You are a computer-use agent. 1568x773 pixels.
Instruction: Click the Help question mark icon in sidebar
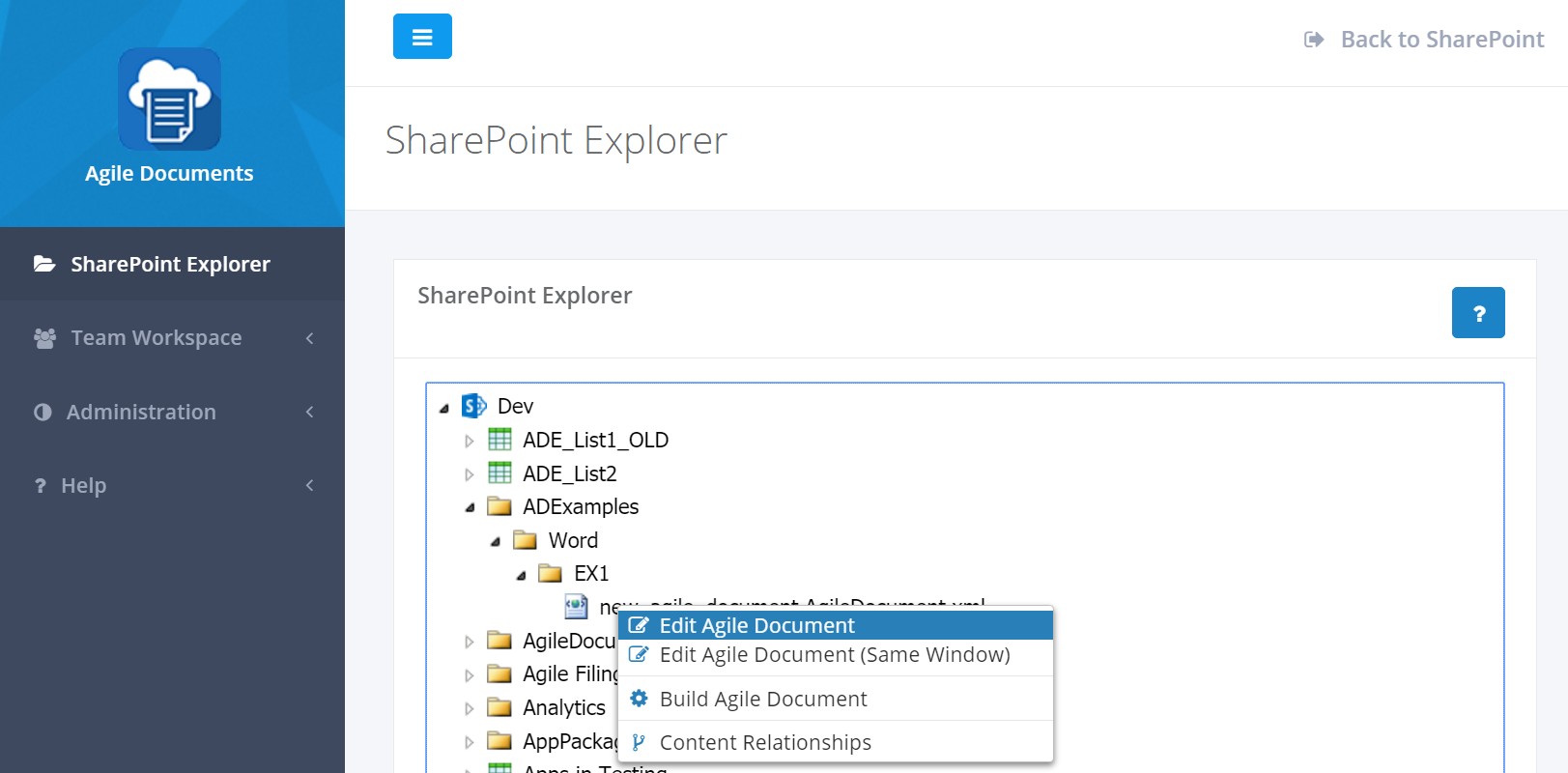[x=41, y=486]
